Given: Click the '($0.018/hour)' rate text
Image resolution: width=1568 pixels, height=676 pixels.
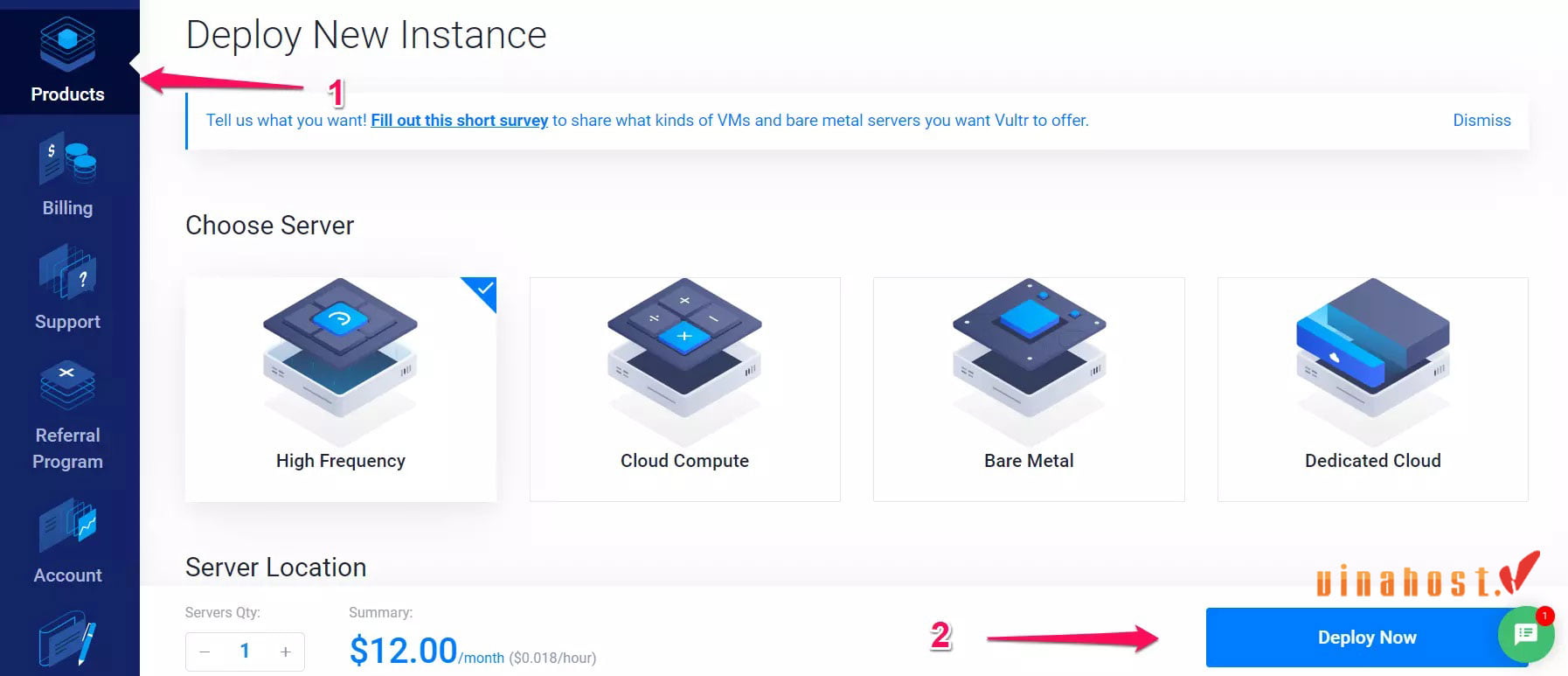Looking at the screenshot, I should point(552,658).
